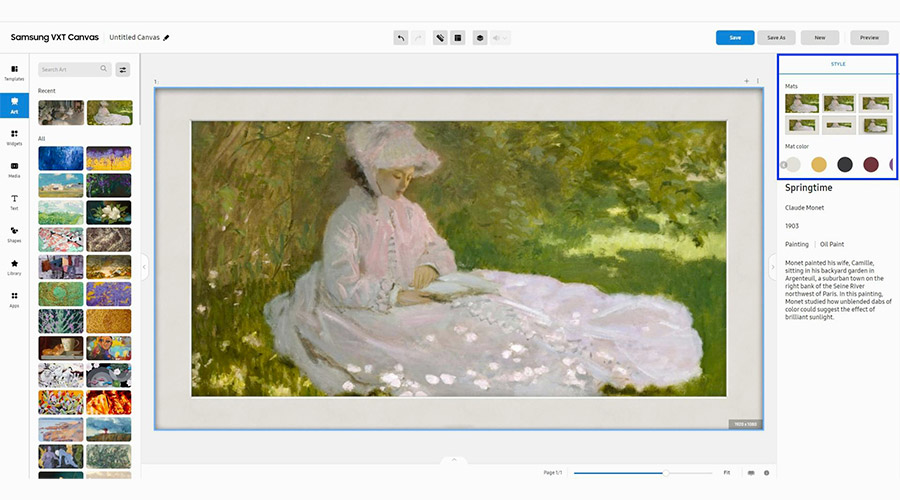Switch to the STYLE tab

click(x=838, y=64)
